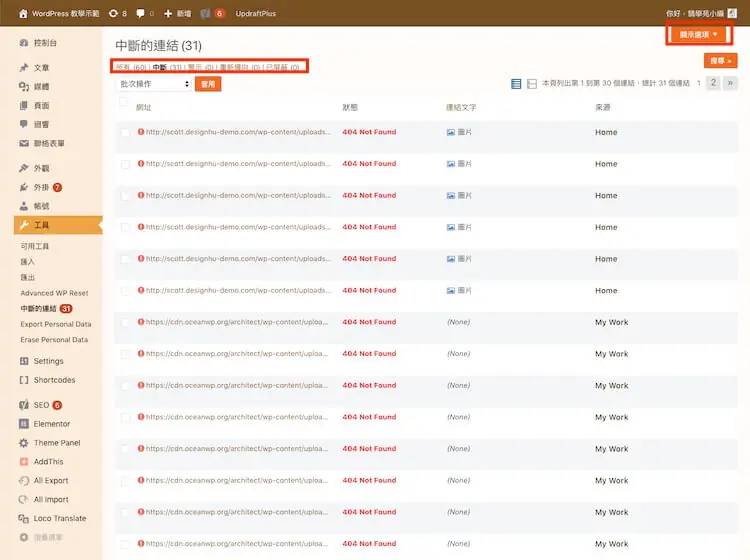
Task: Open the 文章 posts pin icon
Action: pos(23,67)
